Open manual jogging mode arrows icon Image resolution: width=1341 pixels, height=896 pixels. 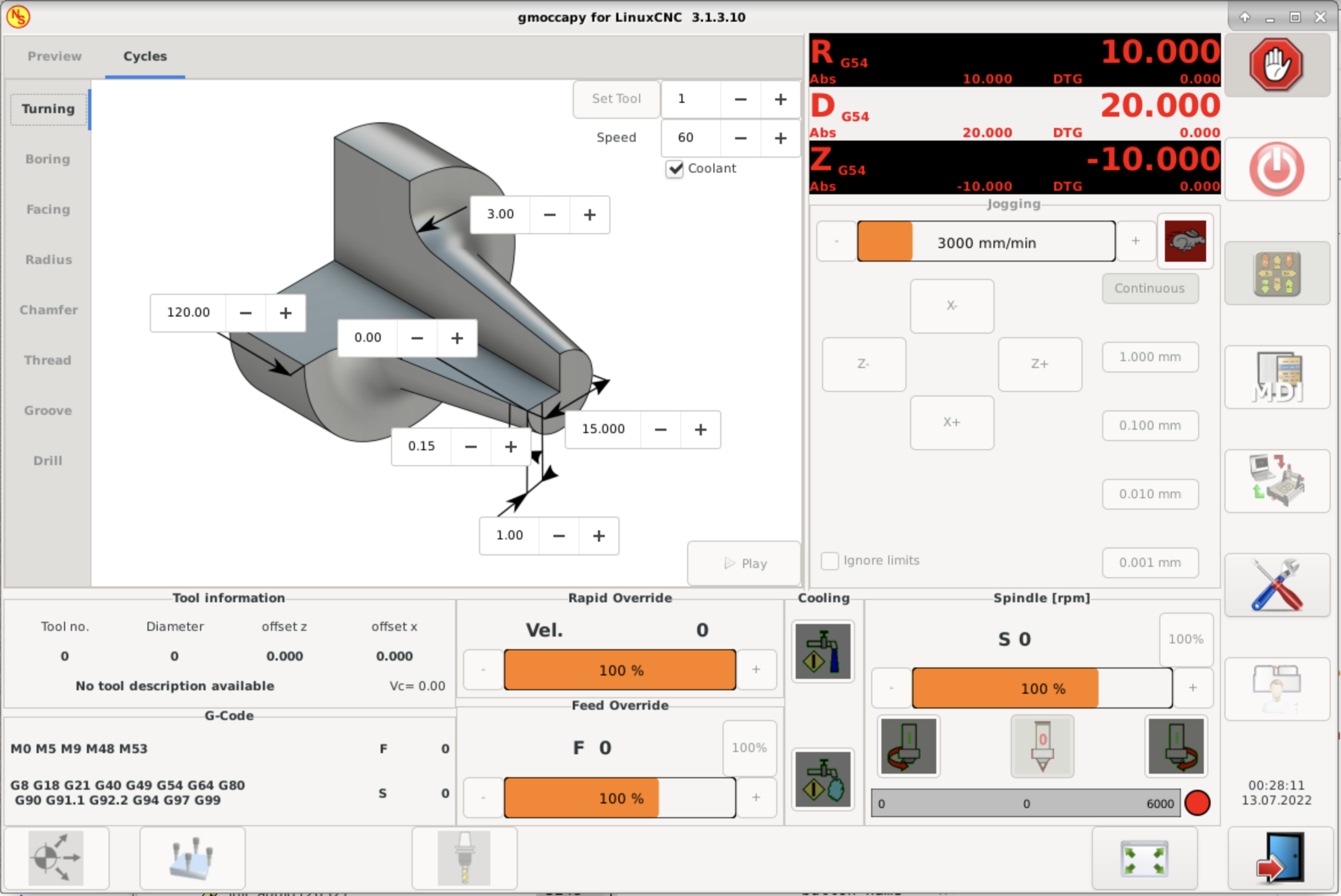(x=1277, y=273)
